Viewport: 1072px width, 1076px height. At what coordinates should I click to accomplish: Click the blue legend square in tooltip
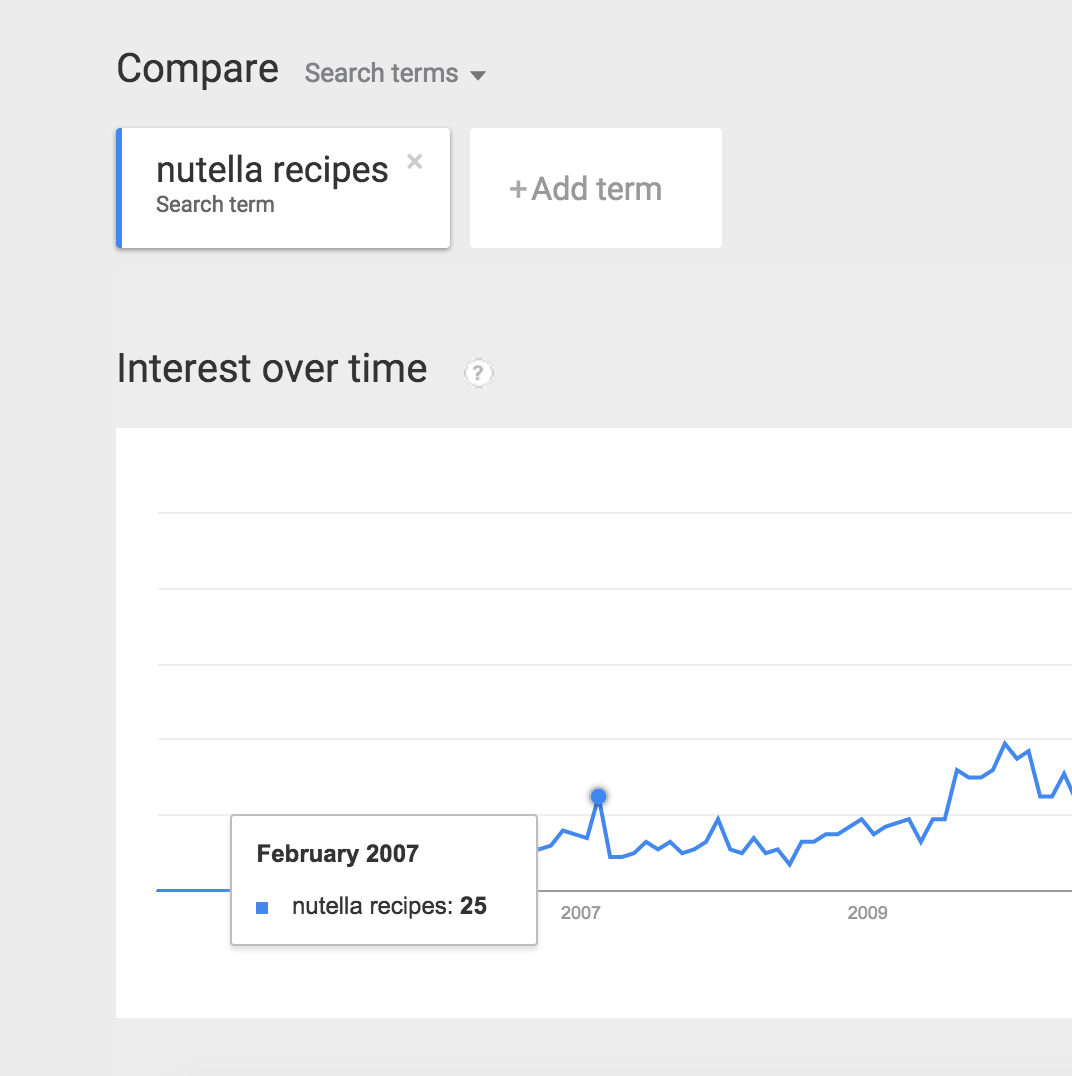pyautogui.click(x=262, y=908)
